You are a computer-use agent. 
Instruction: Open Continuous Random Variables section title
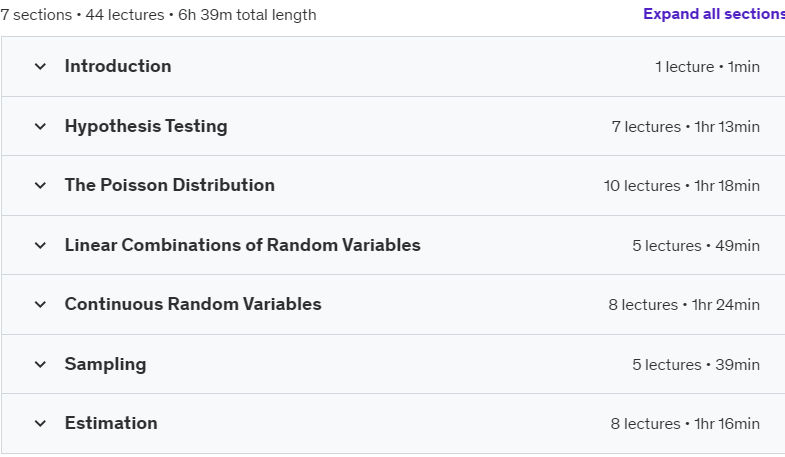pos(193,304)
